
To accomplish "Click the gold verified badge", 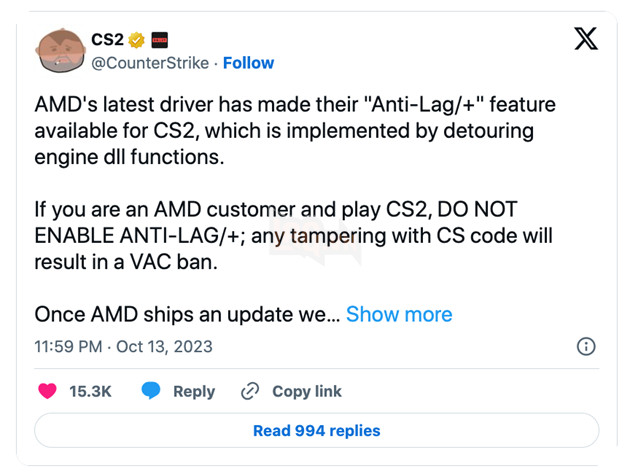I will 137,40.
